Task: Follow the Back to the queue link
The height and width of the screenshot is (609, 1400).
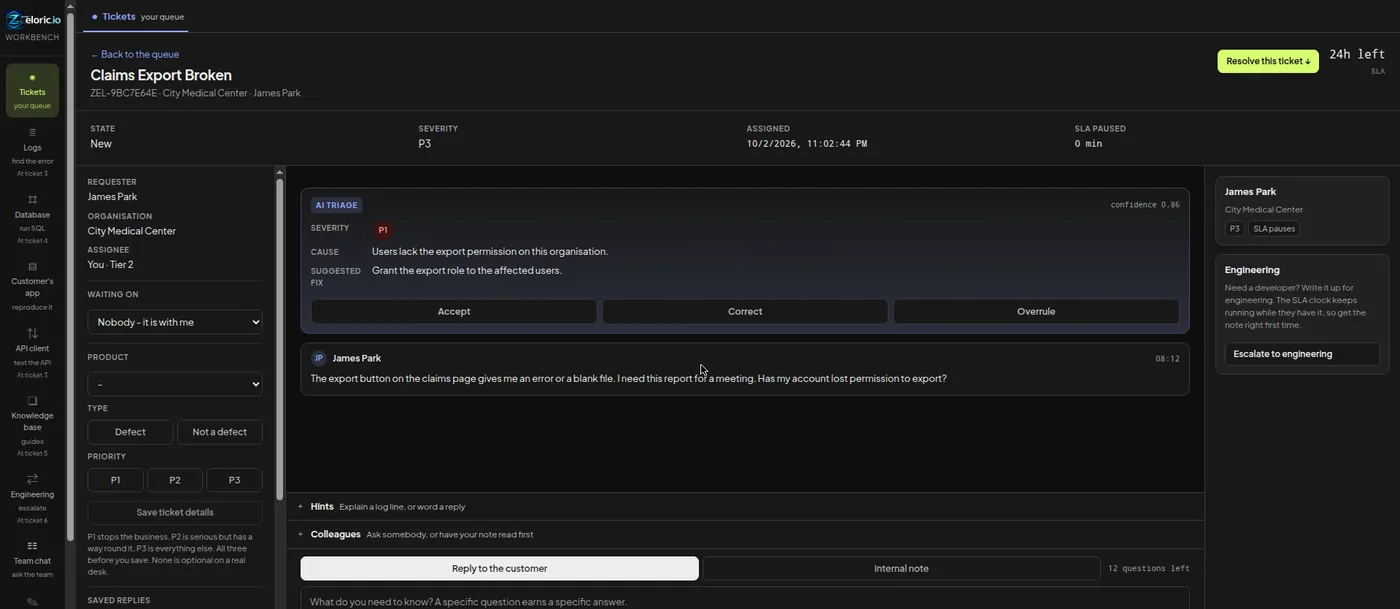Action: (x=135, y=54)
